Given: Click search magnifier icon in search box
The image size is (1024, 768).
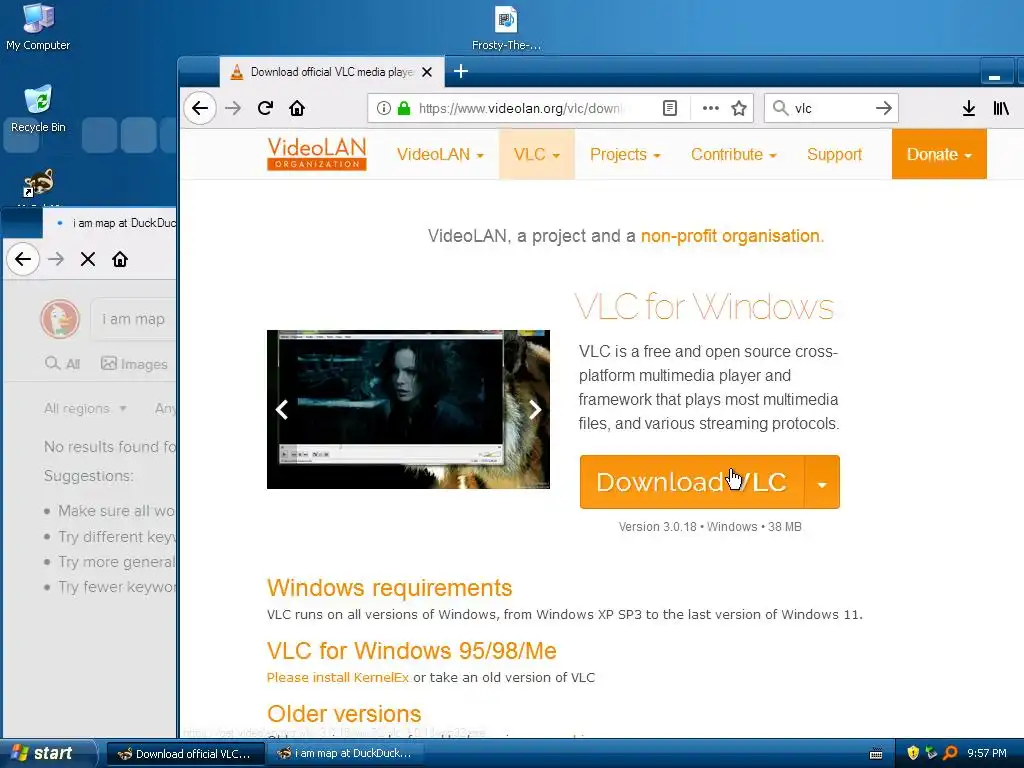Looking at the screenshot, I should 780,108.
